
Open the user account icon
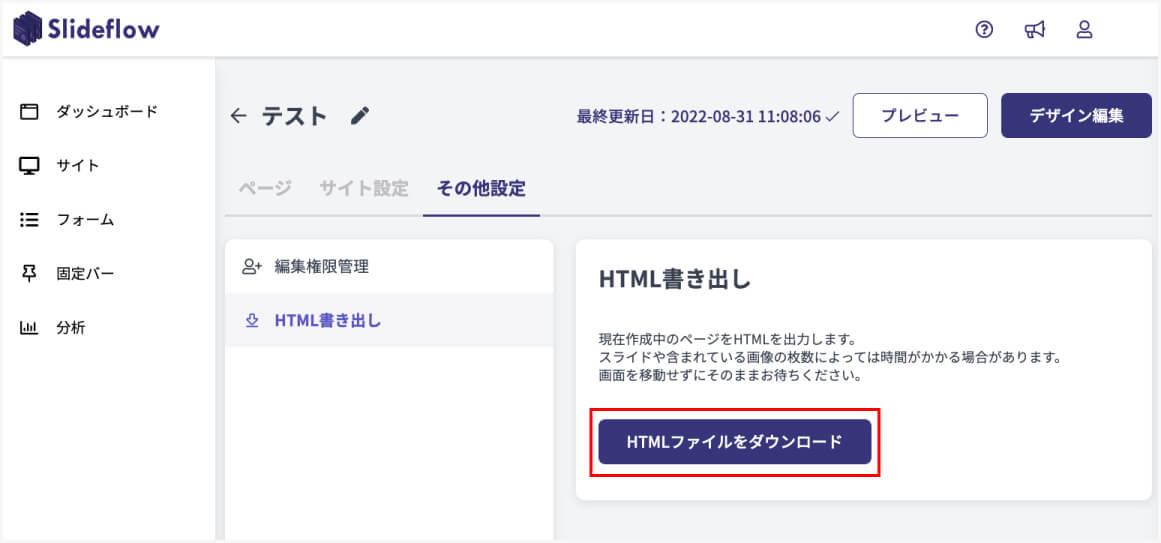pyautogui.click(x=1084, y=30)
